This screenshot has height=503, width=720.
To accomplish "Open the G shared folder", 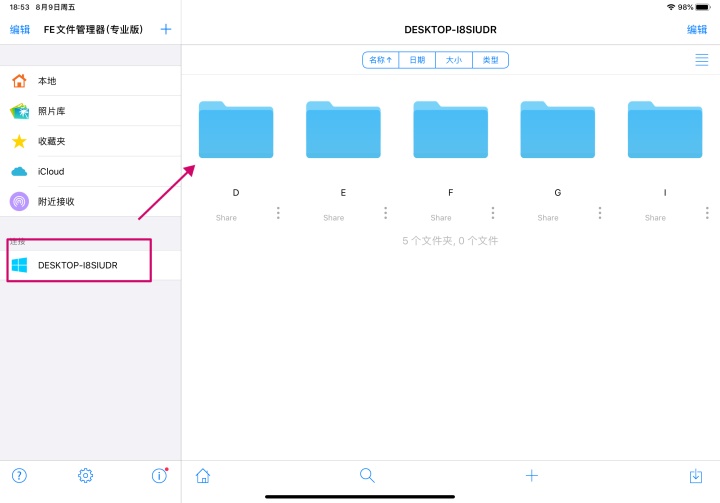I will tap(557, 130).
